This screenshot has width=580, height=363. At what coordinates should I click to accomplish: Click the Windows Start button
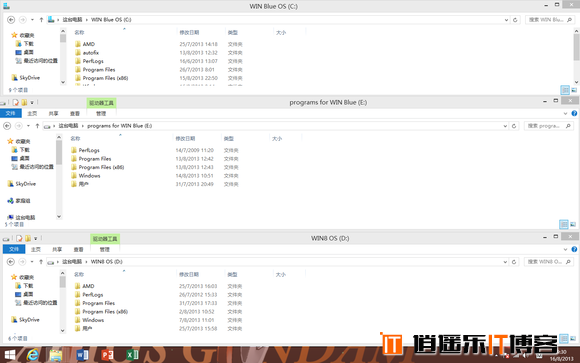[10, 355]
